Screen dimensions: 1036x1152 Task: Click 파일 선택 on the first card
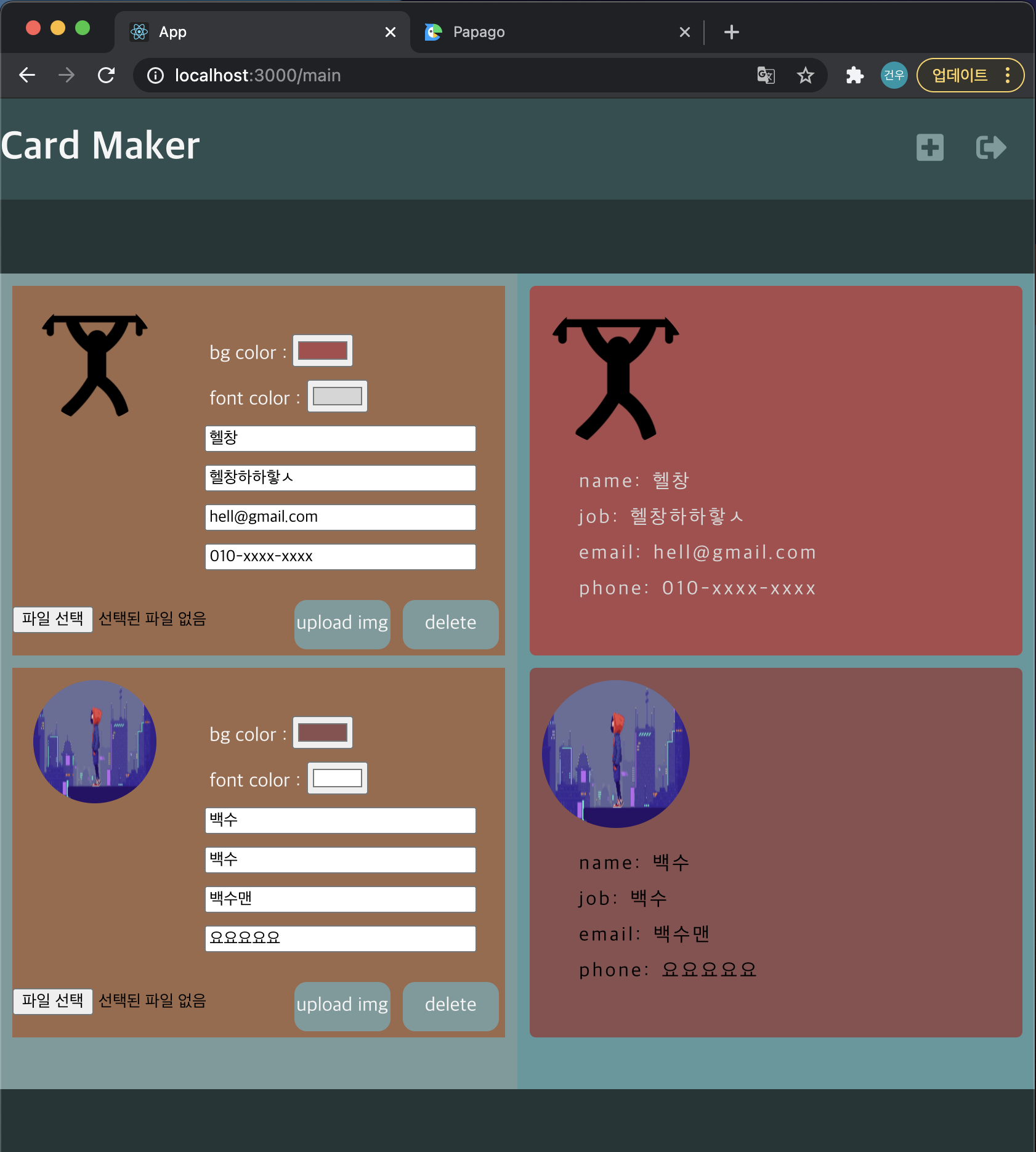click(x=52, y=619)
